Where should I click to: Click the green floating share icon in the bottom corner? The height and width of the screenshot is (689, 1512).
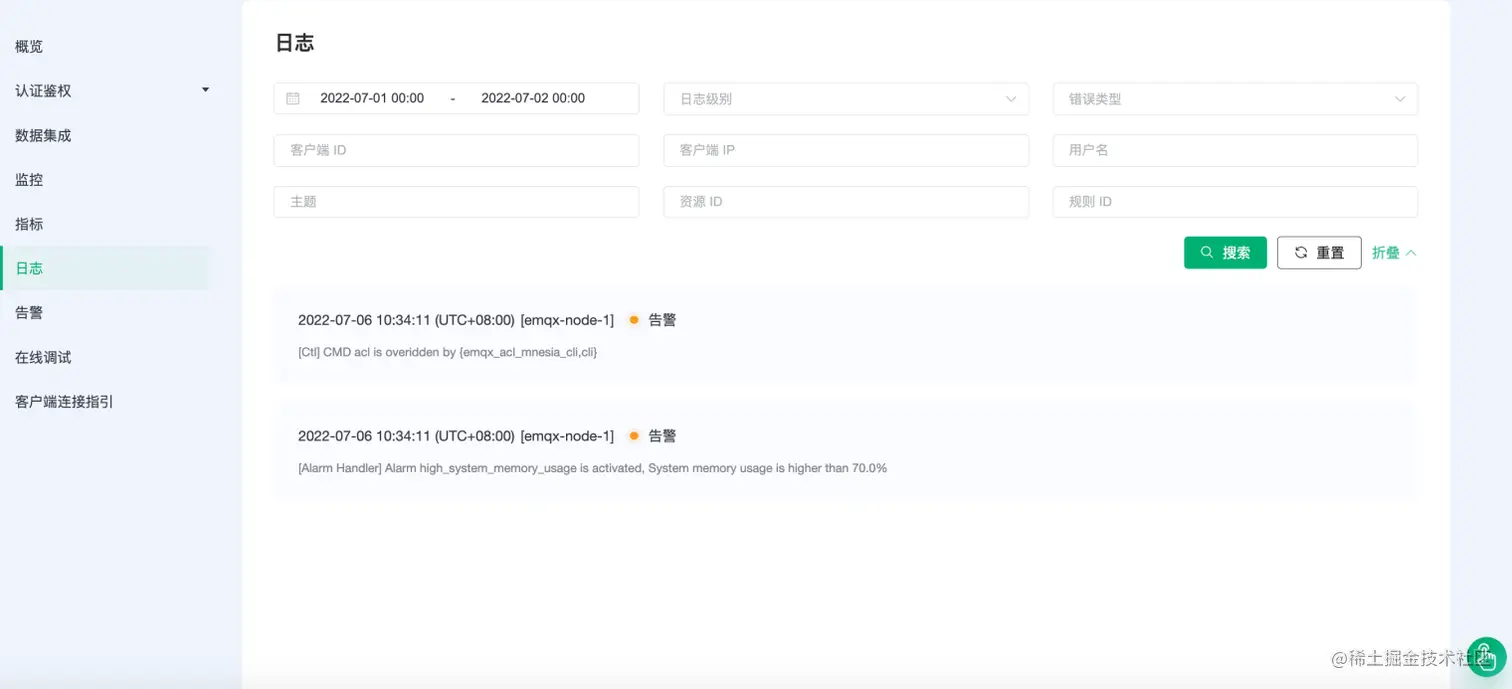(1486, 657)
